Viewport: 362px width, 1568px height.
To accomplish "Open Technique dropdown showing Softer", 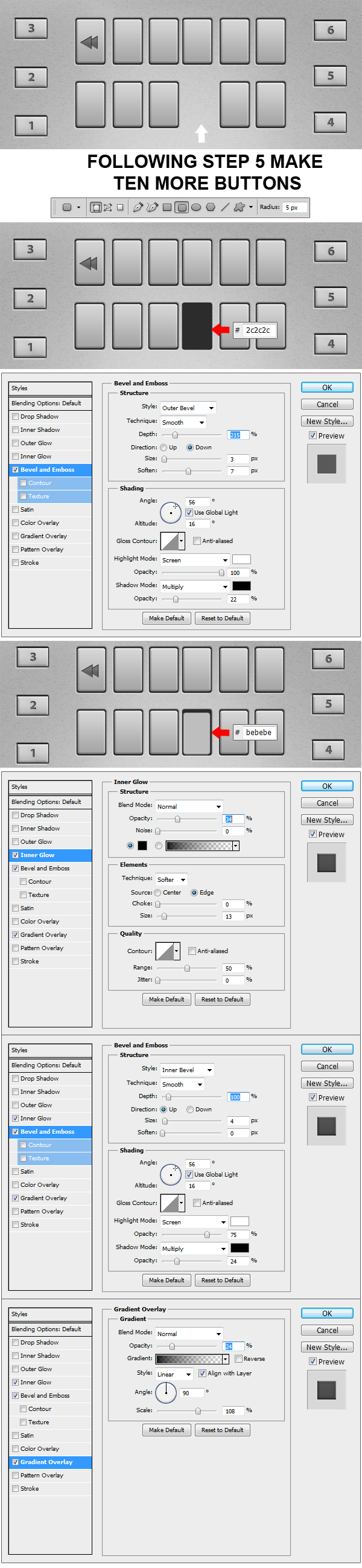I will [x=171, y=879].
